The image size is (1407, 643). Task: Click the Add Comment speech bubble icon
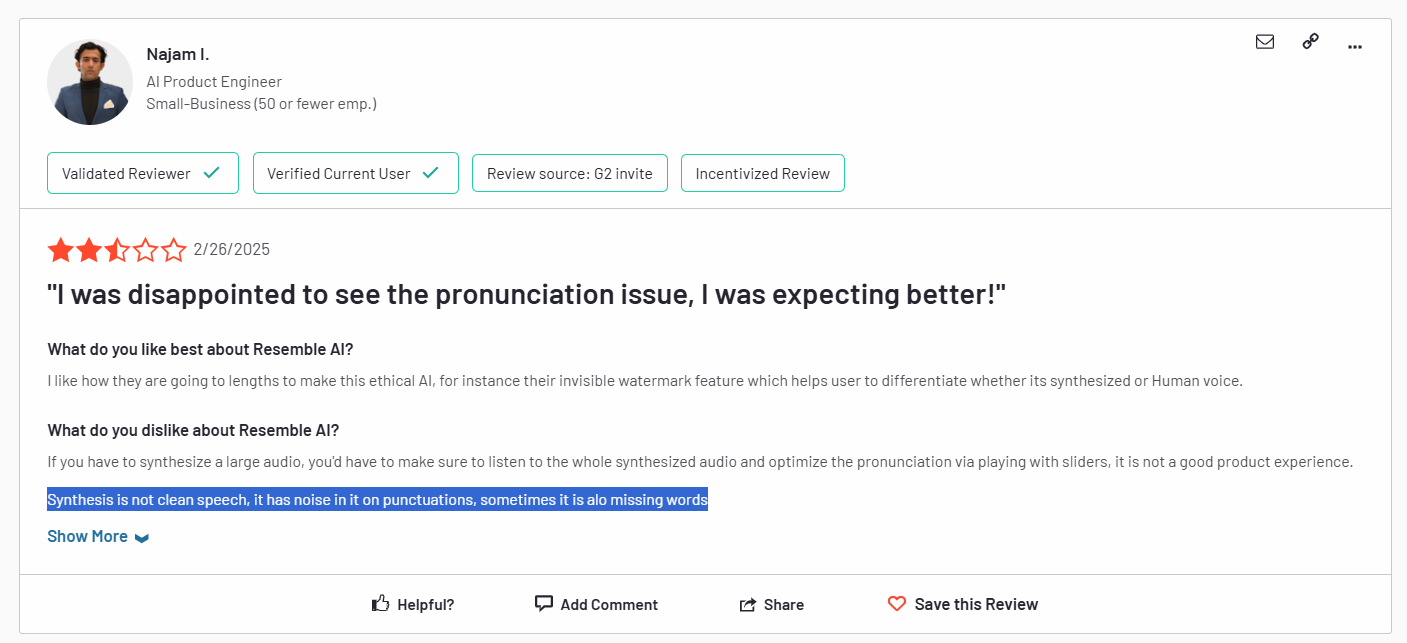click(x=544, y=604)
